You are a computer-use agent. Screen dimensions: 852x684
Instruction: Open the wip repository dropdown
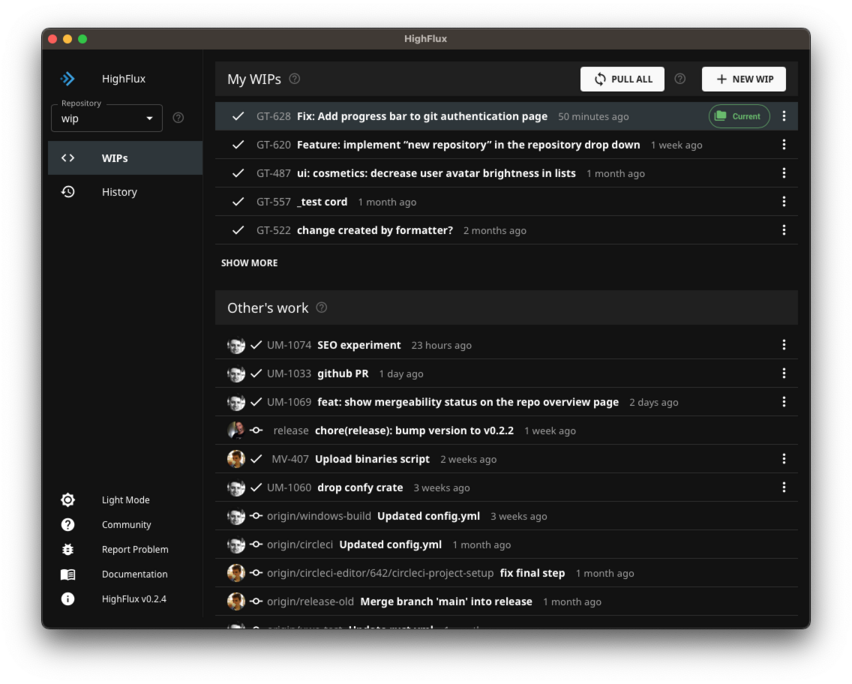tap(107, 118)
